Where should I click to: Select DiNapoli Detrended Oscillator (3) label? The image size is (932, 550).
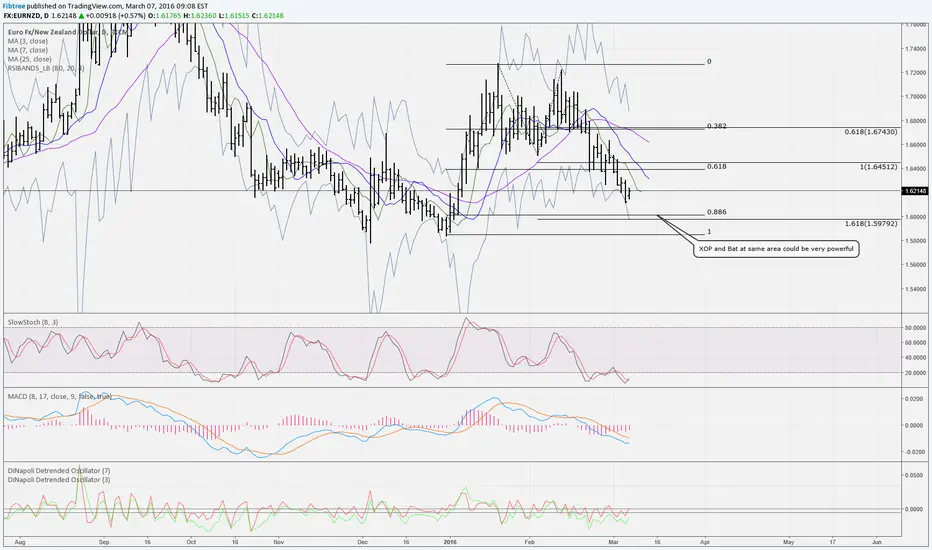pyautogui.click(x=59, y=479)
